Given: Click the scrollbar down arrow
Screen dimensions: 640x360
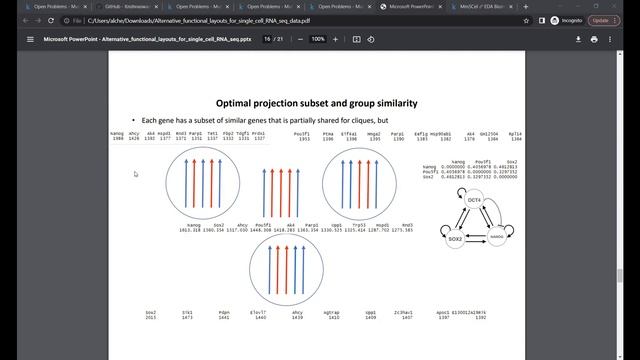Looking at the screenshot, I should (x=620, y=357).
